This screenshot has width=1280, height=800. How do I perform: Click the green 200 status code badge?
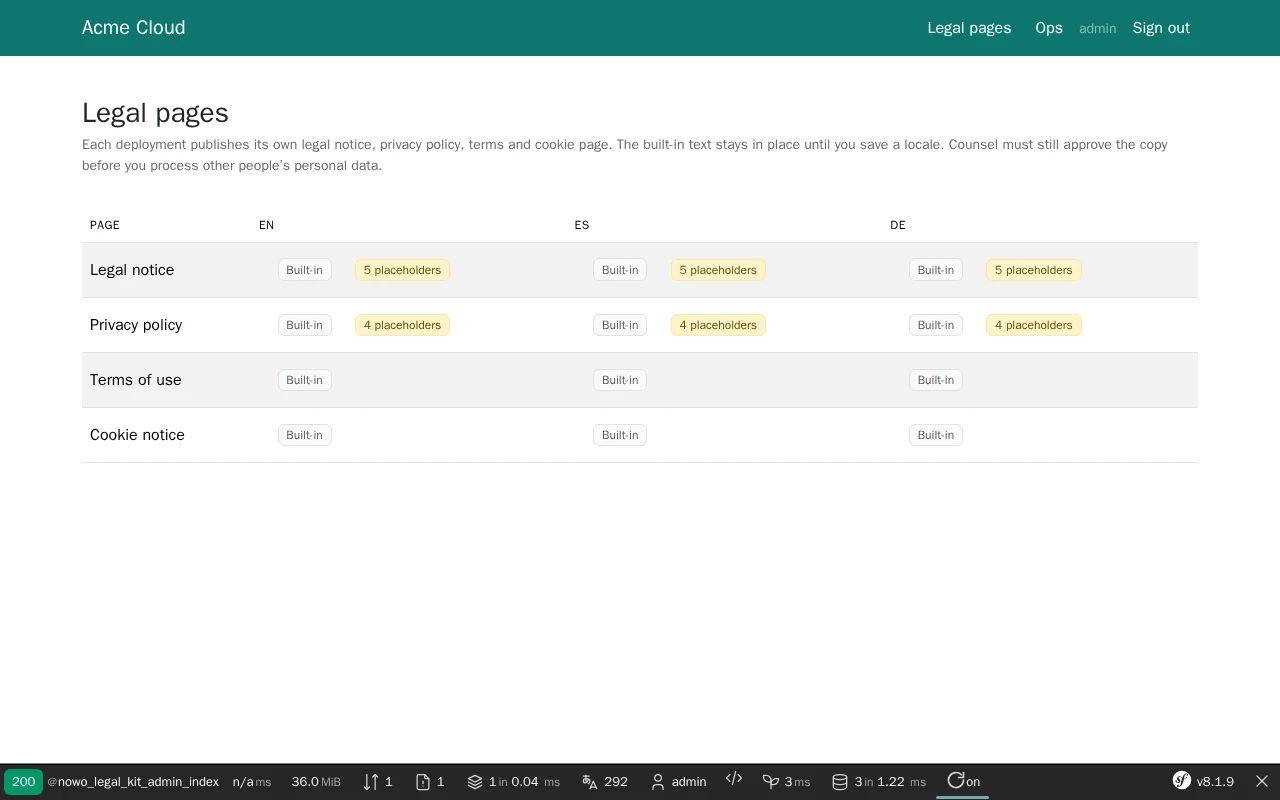coord(23,782)
